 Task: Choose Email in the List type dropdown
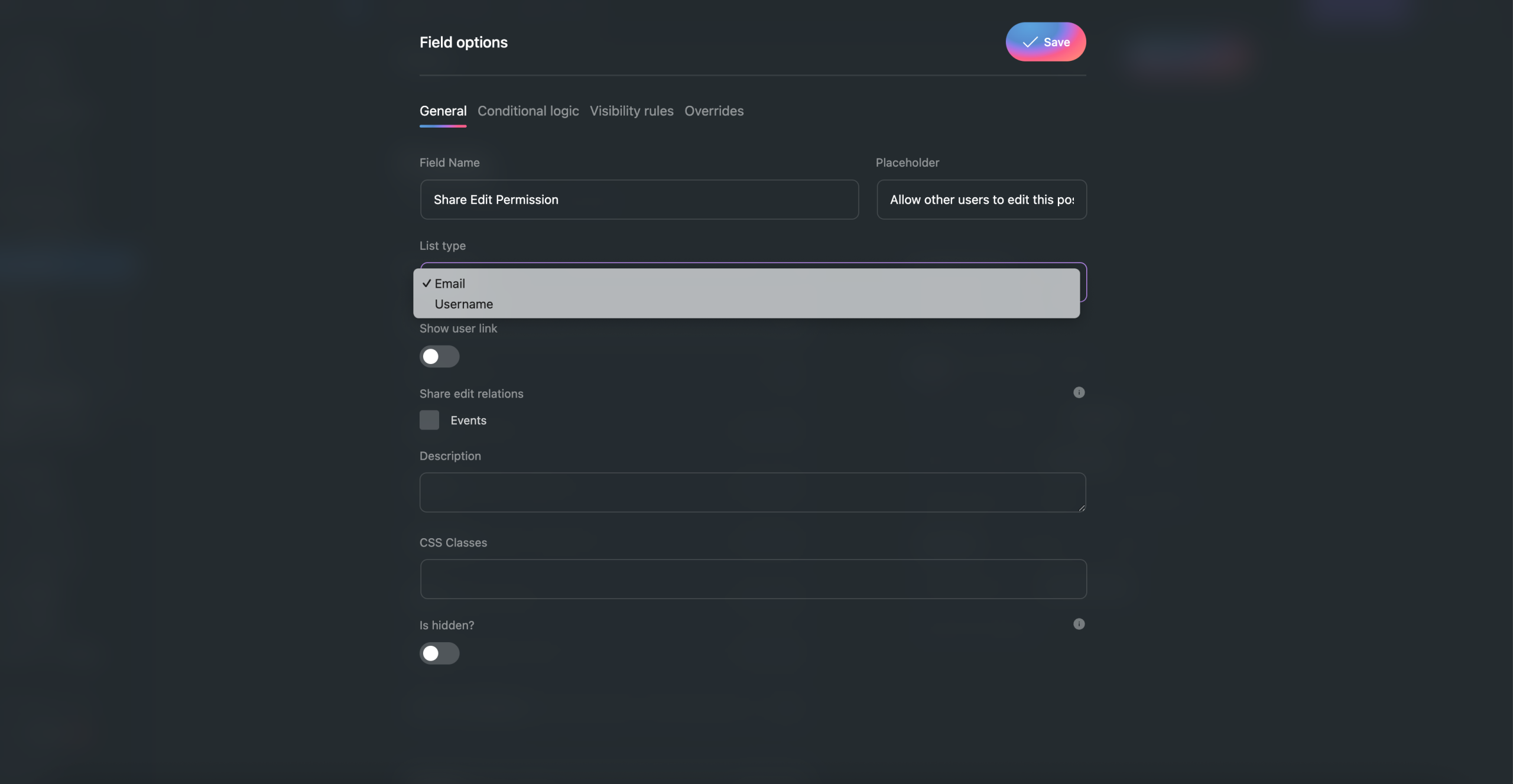(450, 284)
